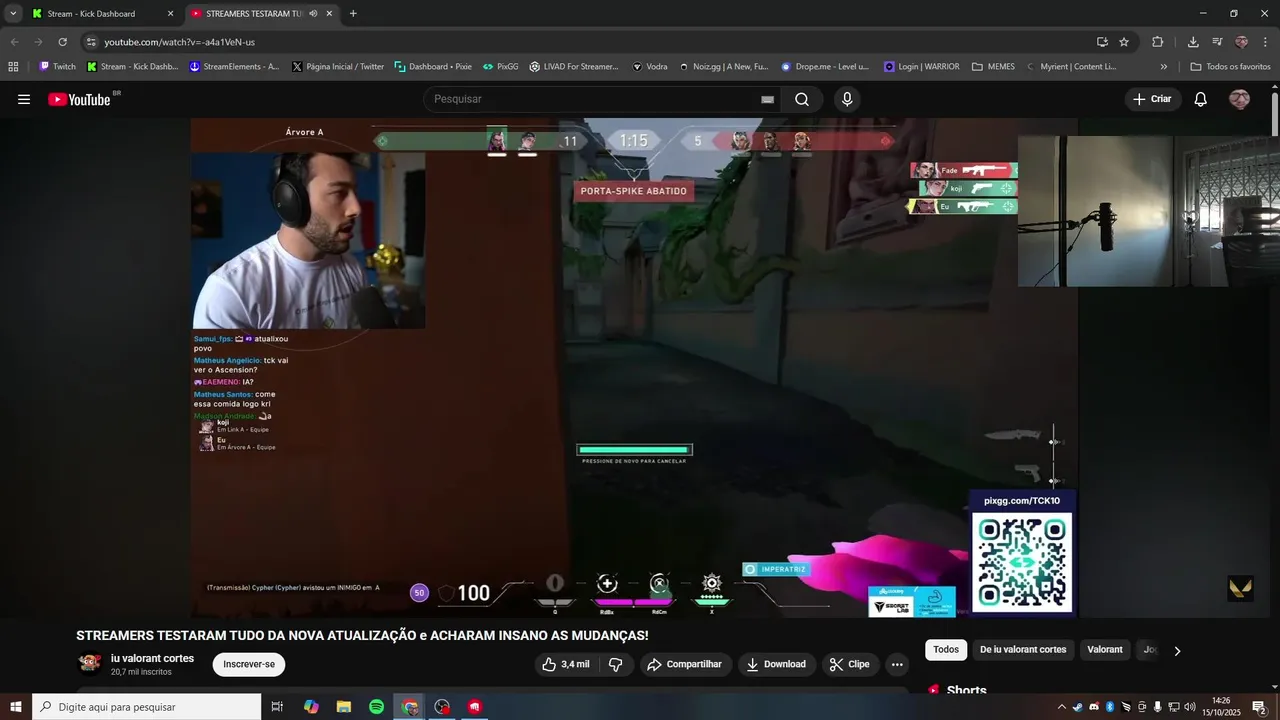Click the search magnifier button
Screen dimensions: 1280x720
(802, 99)
